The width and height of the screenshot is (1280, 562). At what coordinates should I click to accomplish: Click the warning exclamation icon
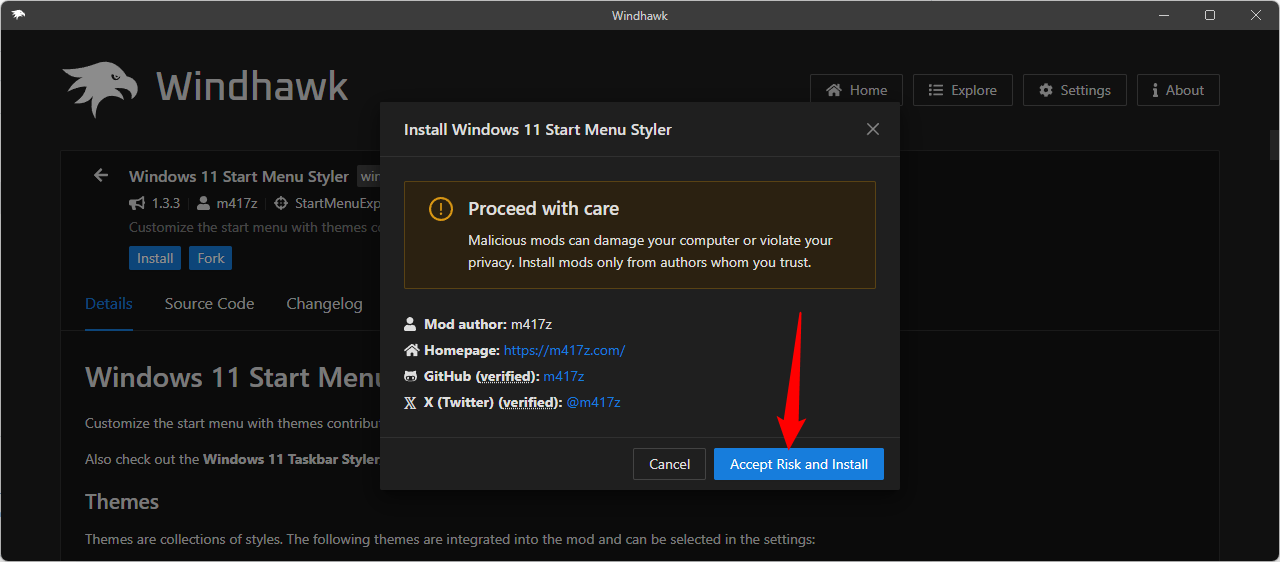441,209
